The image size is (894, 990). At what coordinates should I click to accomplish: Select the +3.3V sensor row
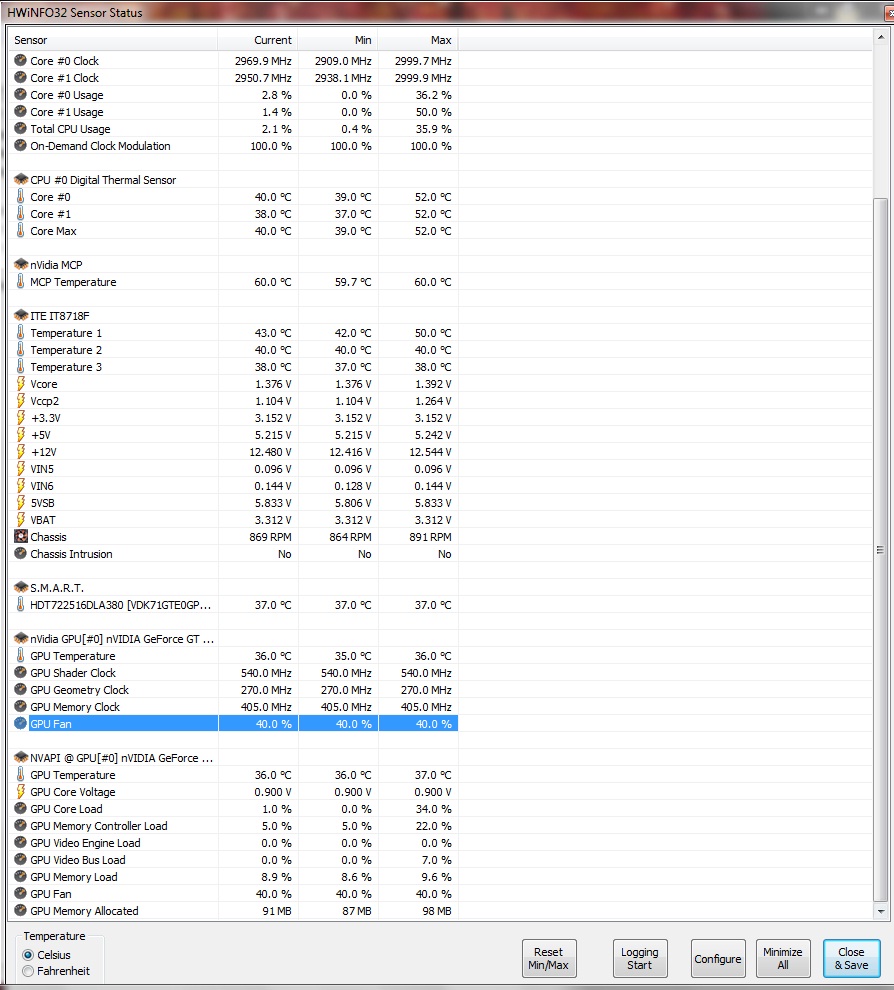click(x=234, y=418)
